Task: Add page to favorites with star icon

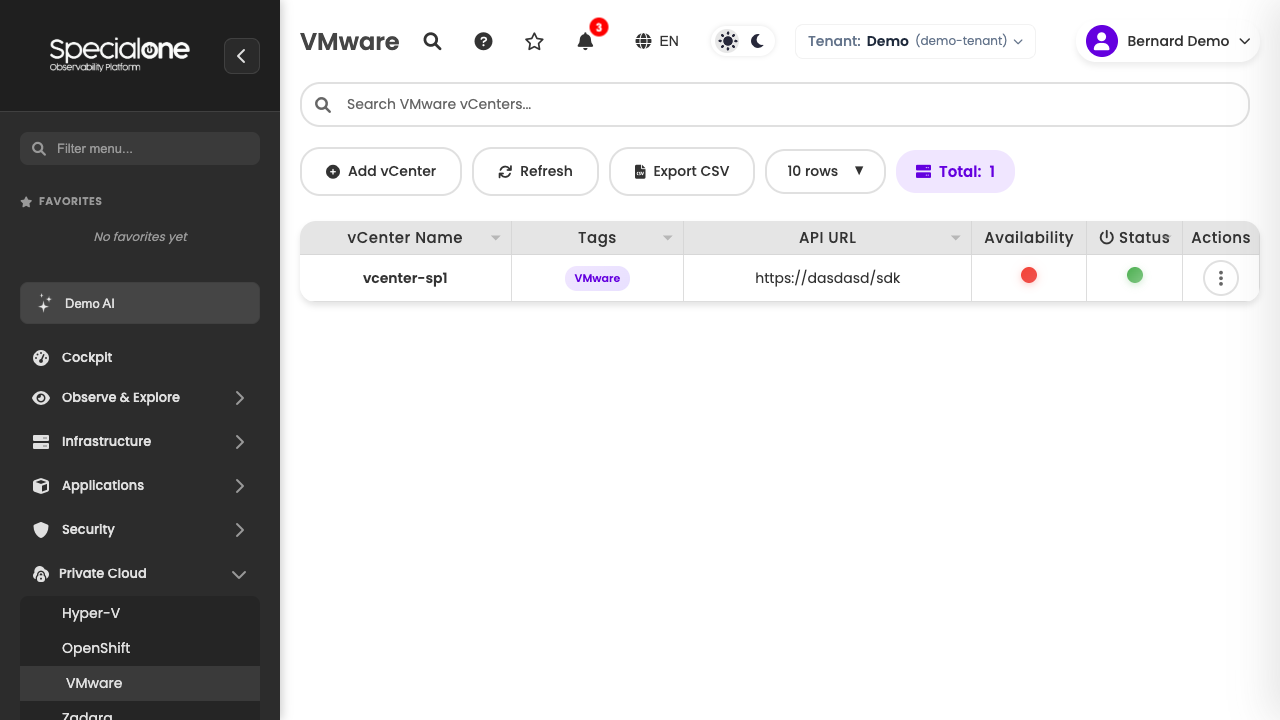Action: [534, 41]
